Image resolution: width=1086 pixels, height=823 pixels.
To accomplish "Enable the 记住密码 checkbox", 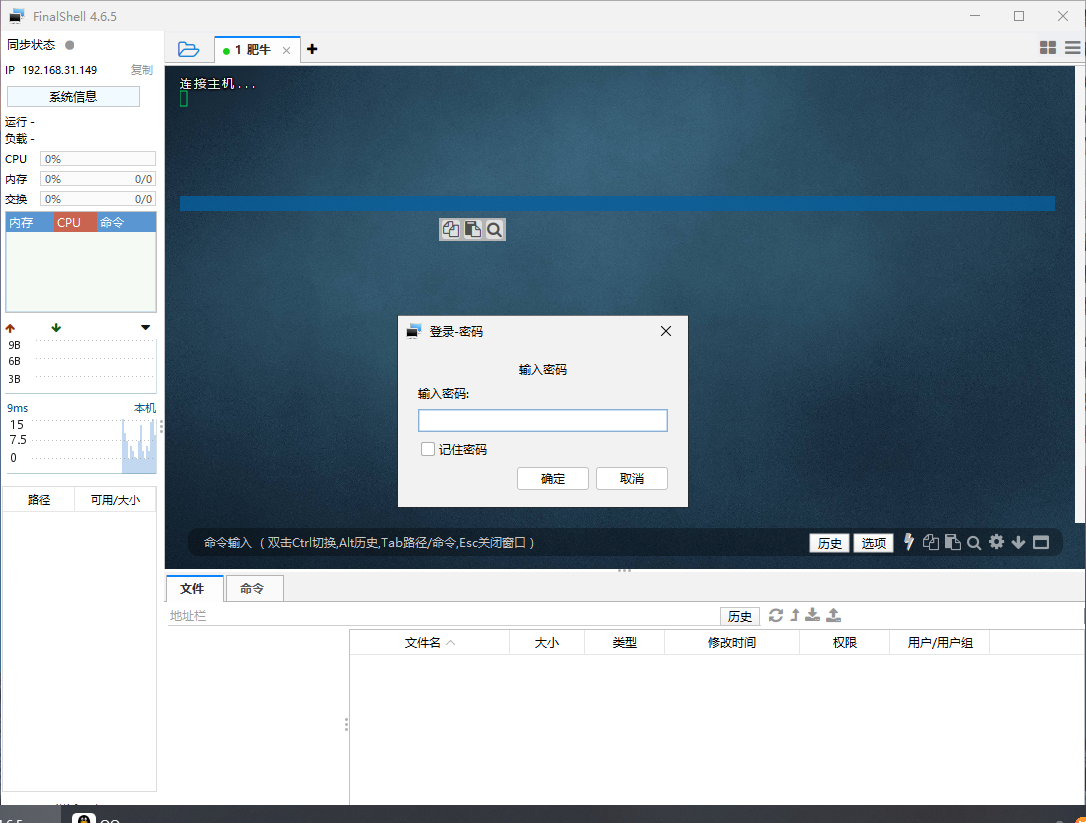I will pyautogui.click(x=427, y=449).
